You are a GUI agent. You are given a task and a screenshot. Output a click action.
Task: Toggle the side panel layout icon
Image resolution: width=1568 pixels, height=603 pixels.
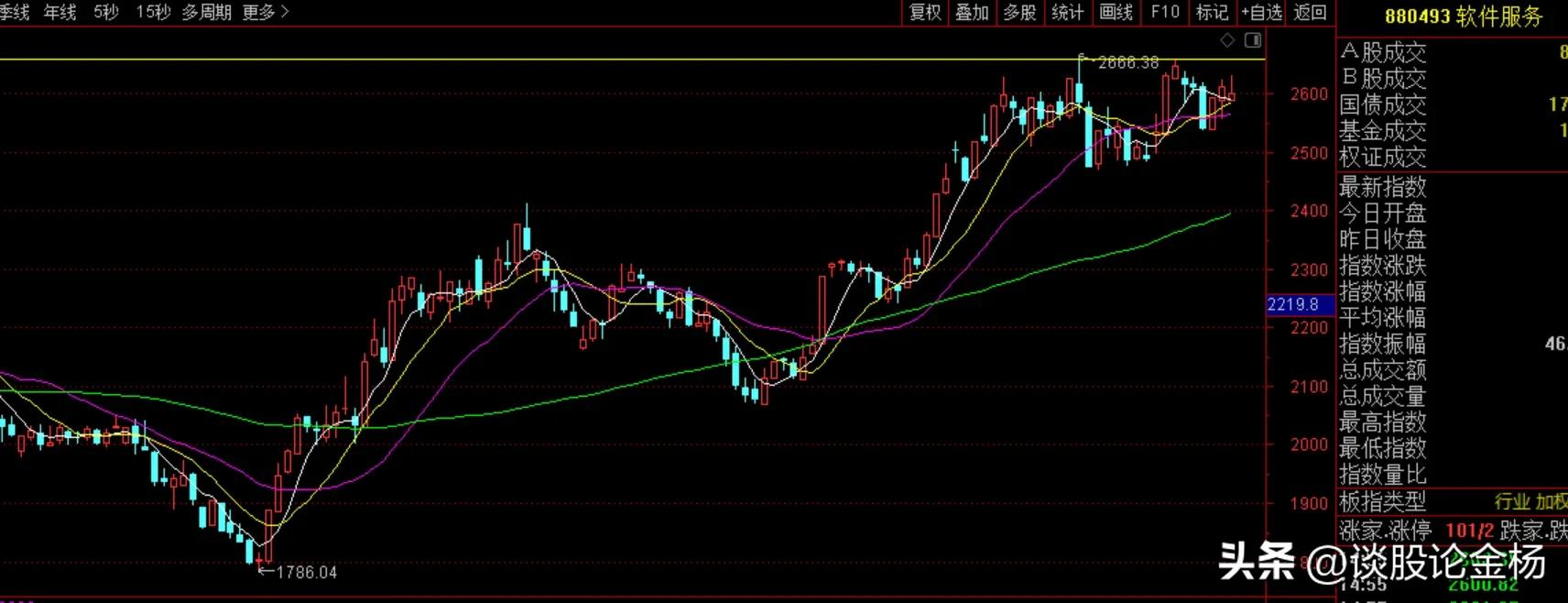click(1253, 40)
